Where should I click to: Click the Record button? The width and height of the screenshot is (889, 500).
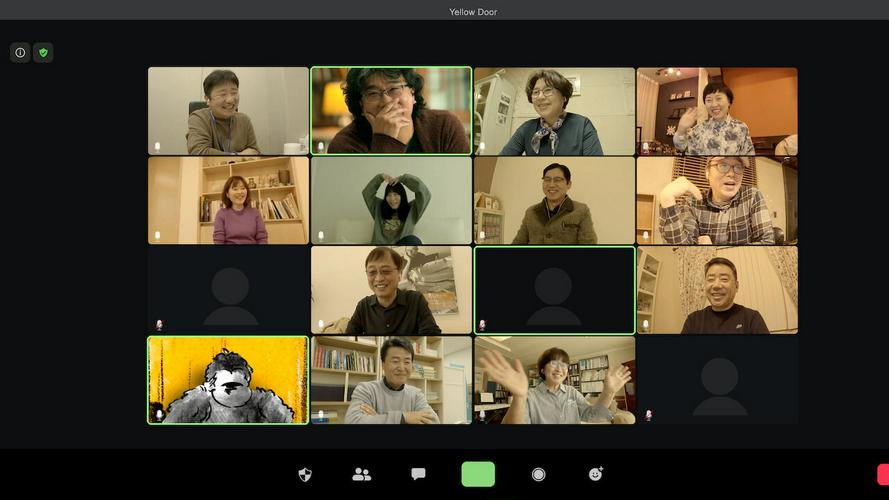[538, 474]
